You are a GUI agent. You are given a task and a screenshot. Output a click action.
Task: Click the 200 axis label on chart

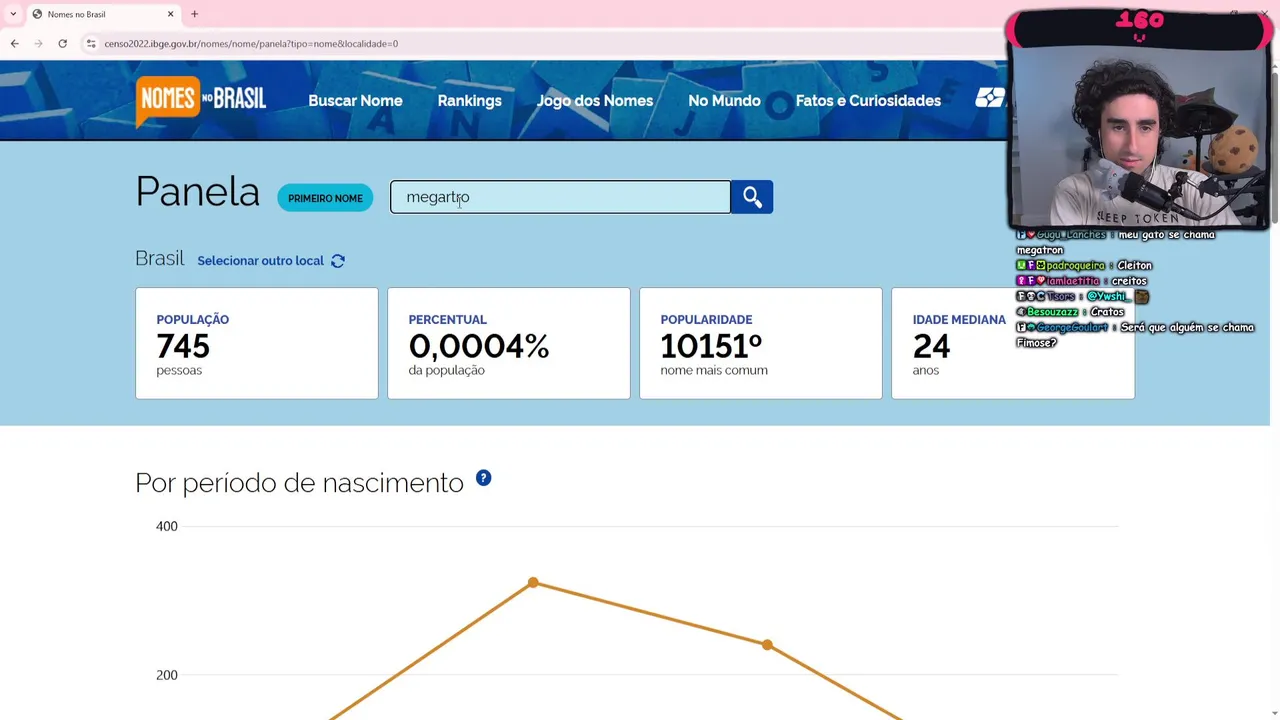pos(167,675)
